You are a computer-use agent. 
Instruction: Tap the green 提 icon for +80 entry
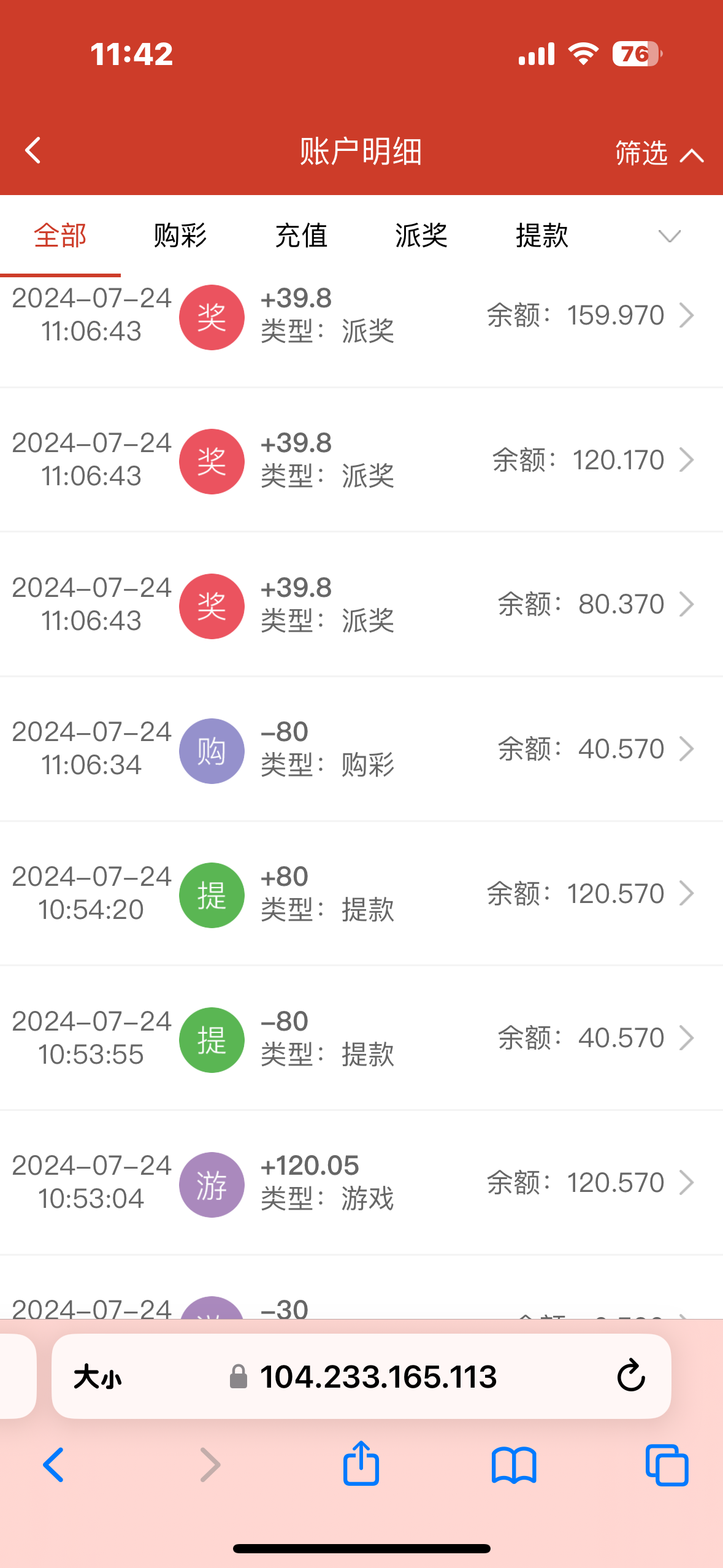pos(212,895)
